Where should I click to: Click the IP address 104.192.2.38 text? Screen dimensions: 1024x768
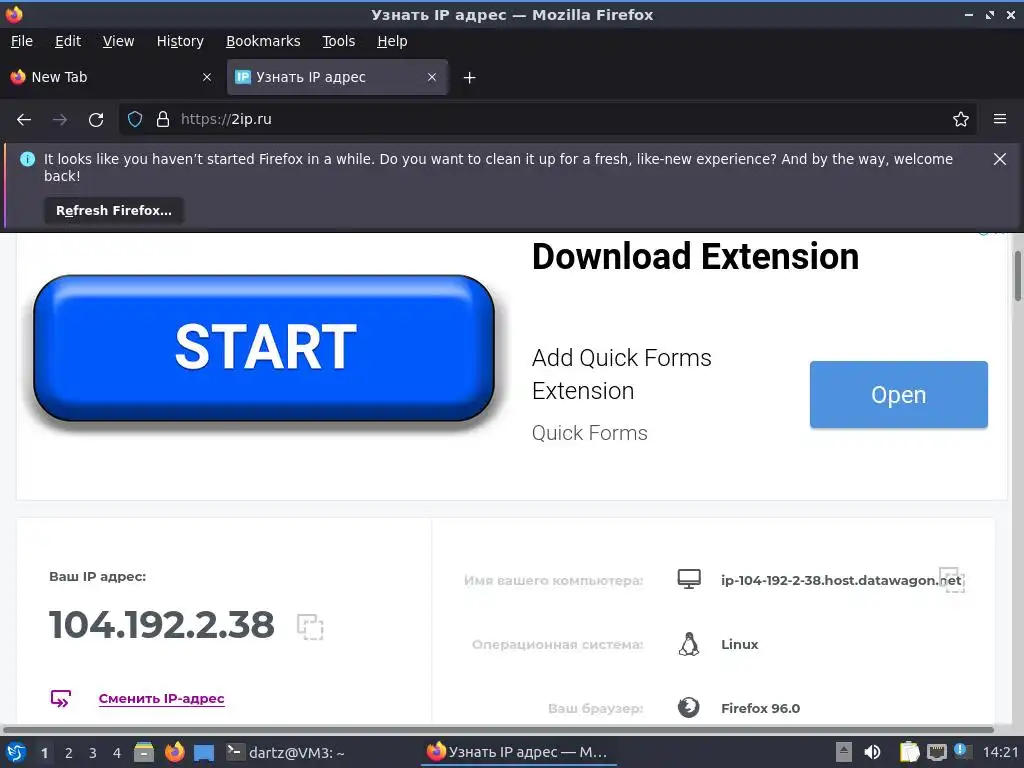pyautogui.click(x=161, y=625)
